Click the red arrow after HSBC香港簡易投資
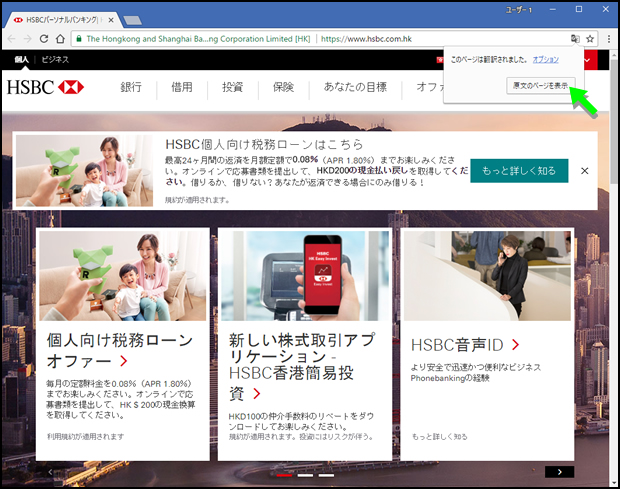620x489 pixels. 257,394
